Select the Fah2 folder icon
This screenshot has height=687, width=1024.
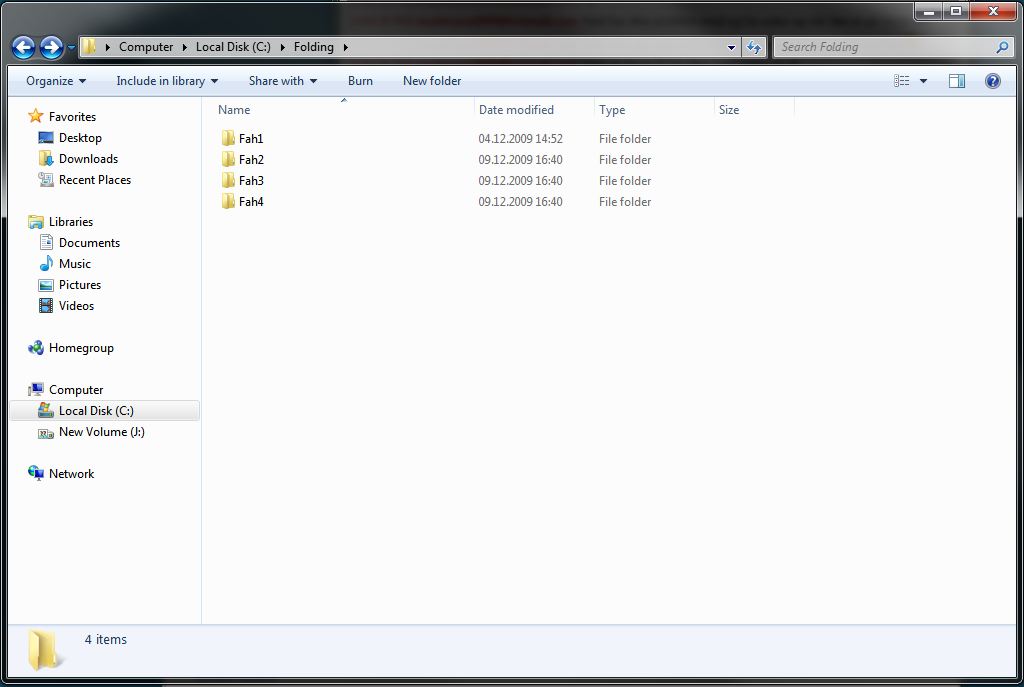(x=228, y=159)
